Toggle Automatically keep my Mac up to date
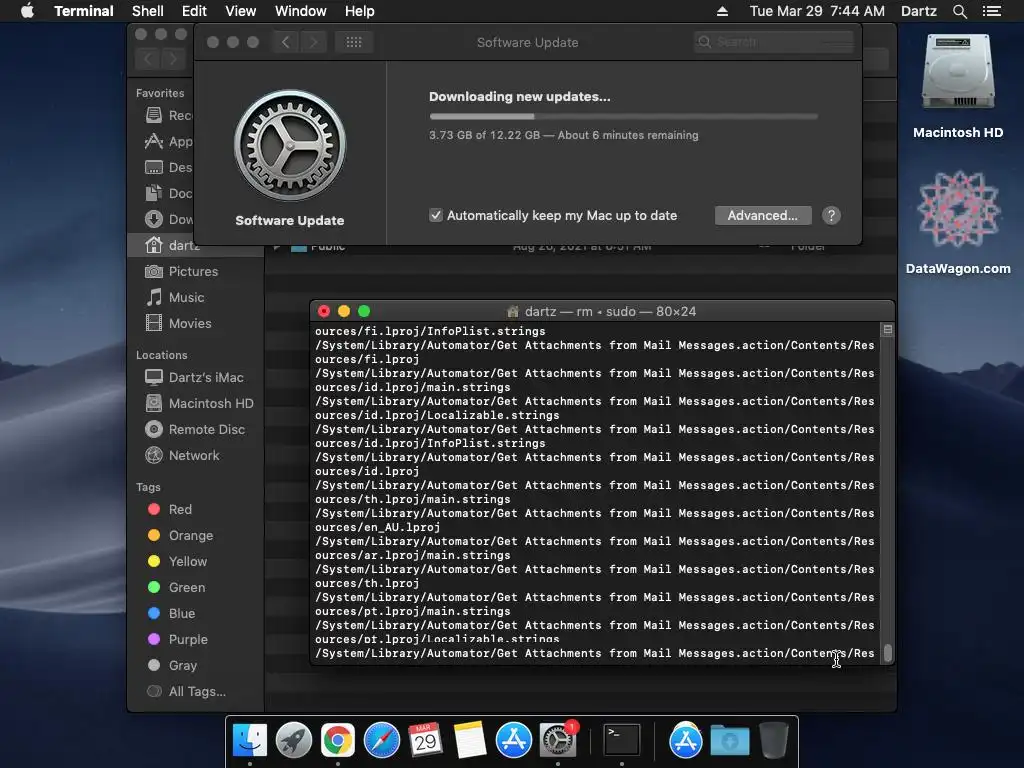This screenshot has width=1024, height=768. pos(436,216)
